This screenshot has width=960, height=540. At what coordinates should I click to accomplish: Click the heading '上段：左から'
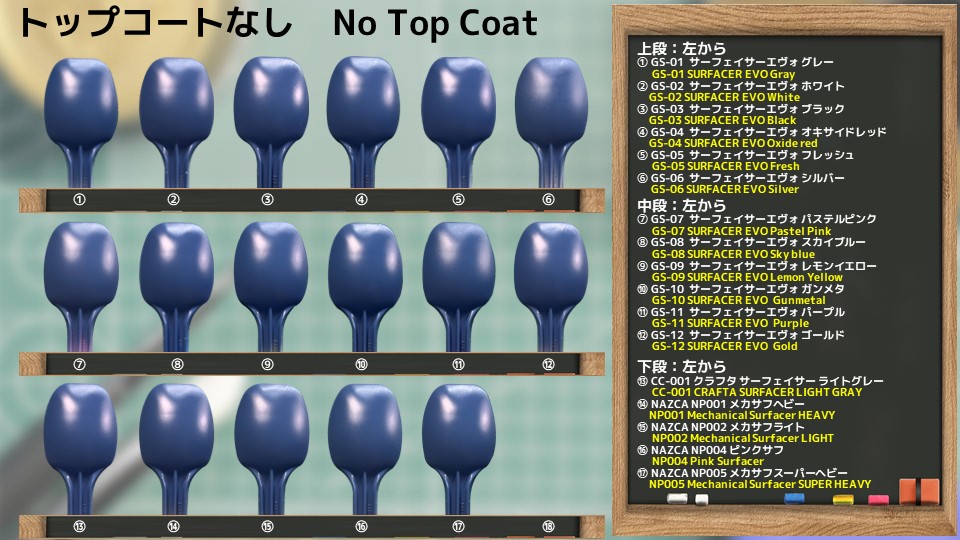tap(681, 48)
